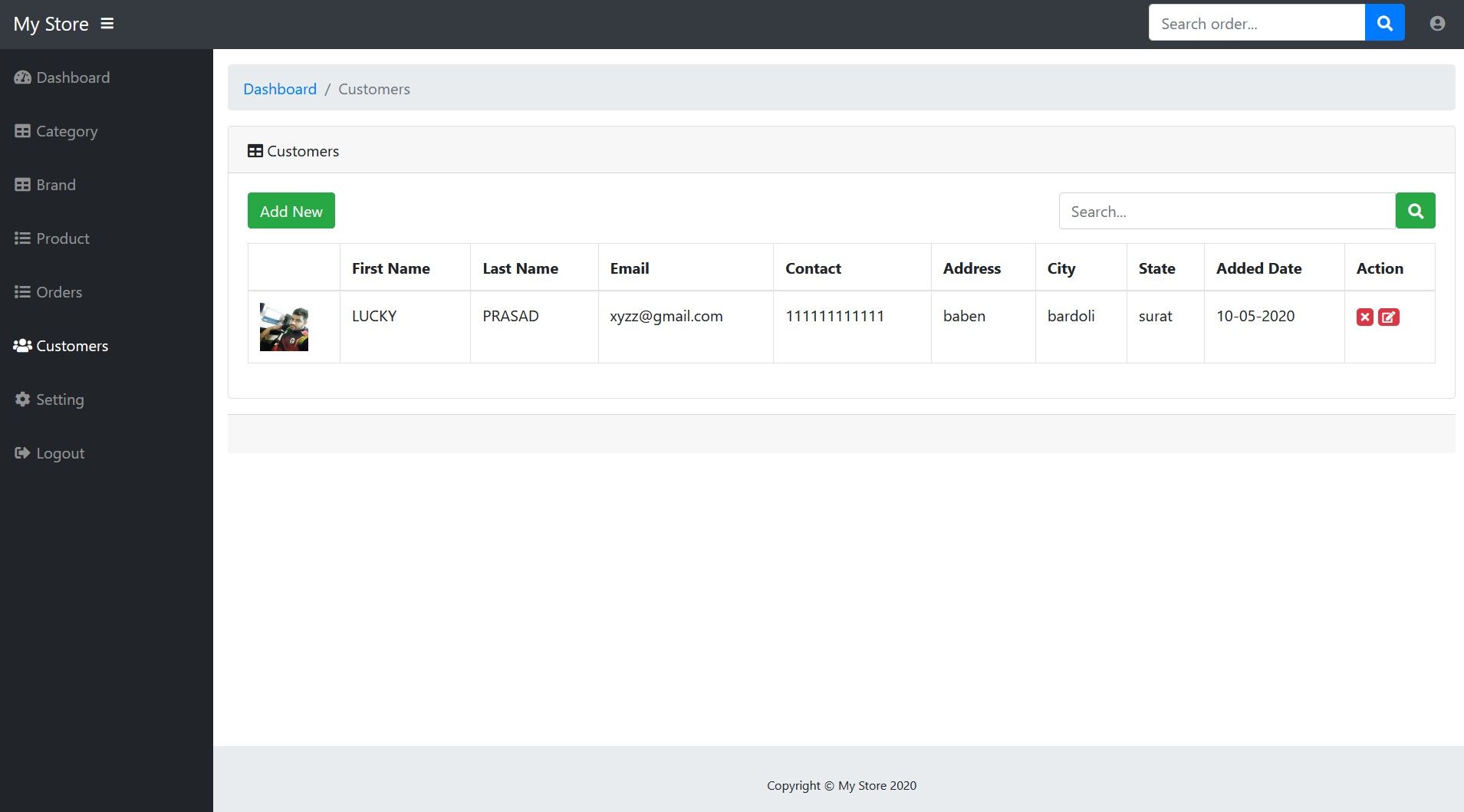Click the Customers panel heading text

(303, 151)
